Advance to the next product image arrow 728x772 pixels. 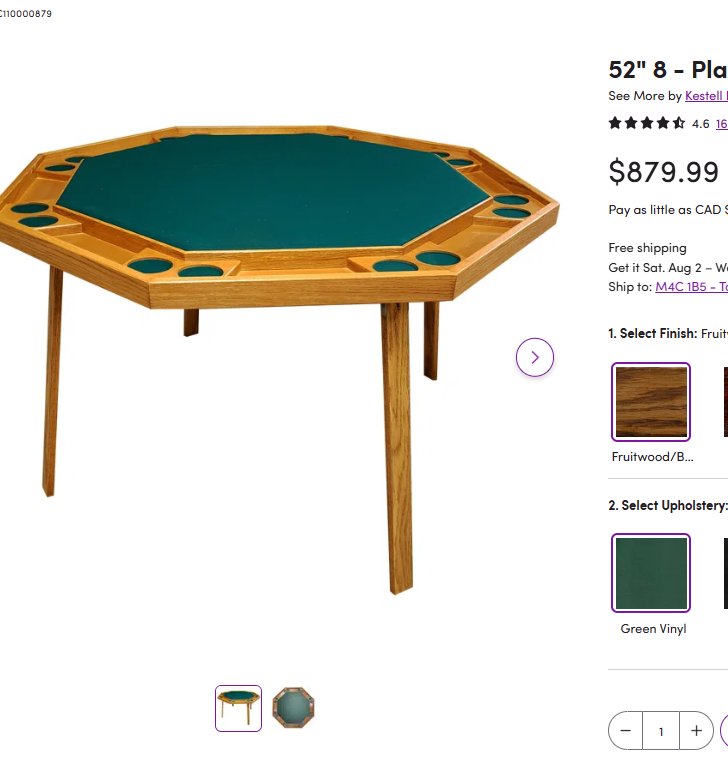(535, 357)
